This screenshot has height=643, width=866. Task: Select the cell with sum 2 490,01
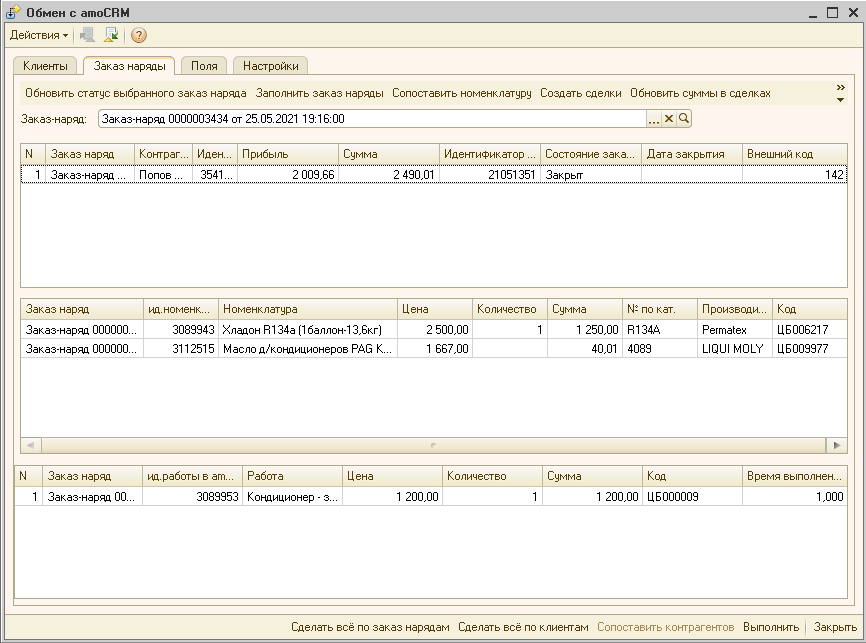[389, 175]
